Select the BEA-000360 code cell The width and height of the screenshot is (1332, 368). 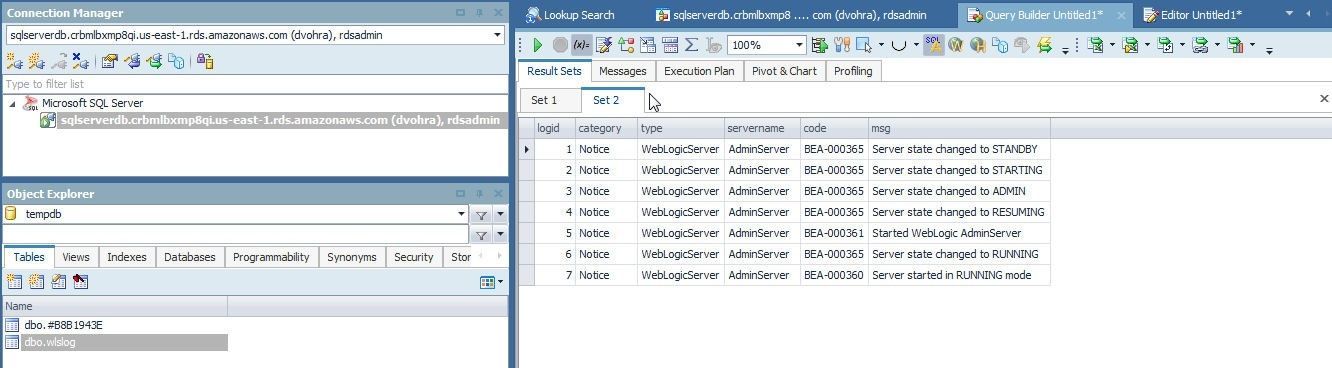[834, 275]
